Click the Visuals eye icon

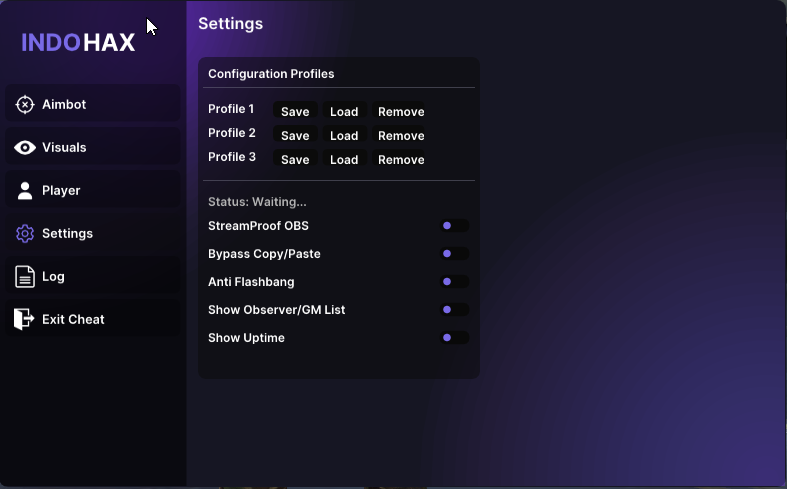tap(25, 148)
